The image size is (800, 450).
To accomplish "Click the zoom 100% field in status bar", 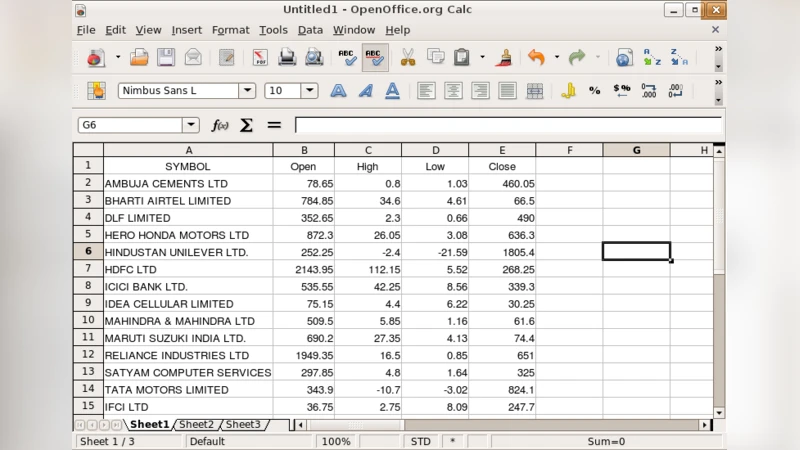I will [336, 441].
